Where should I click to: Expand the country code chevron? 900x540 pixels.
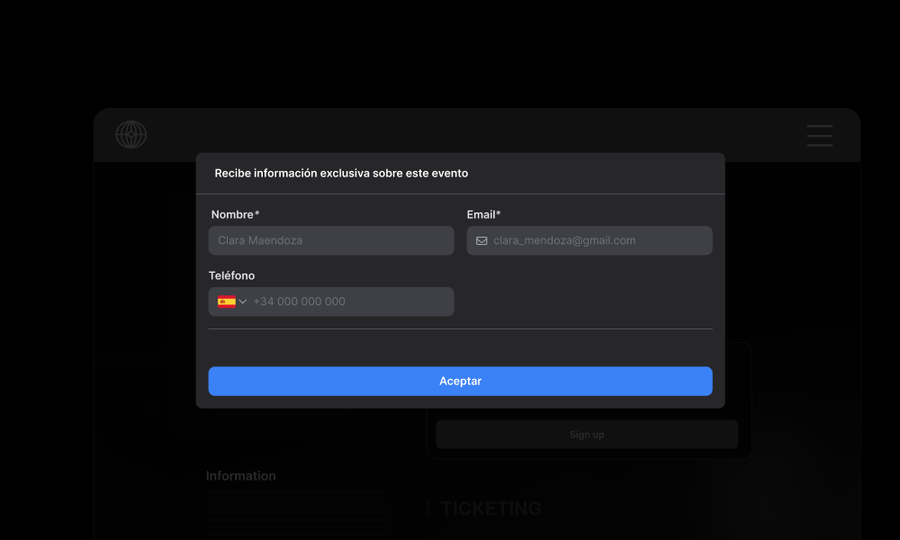tap(243, 302)
